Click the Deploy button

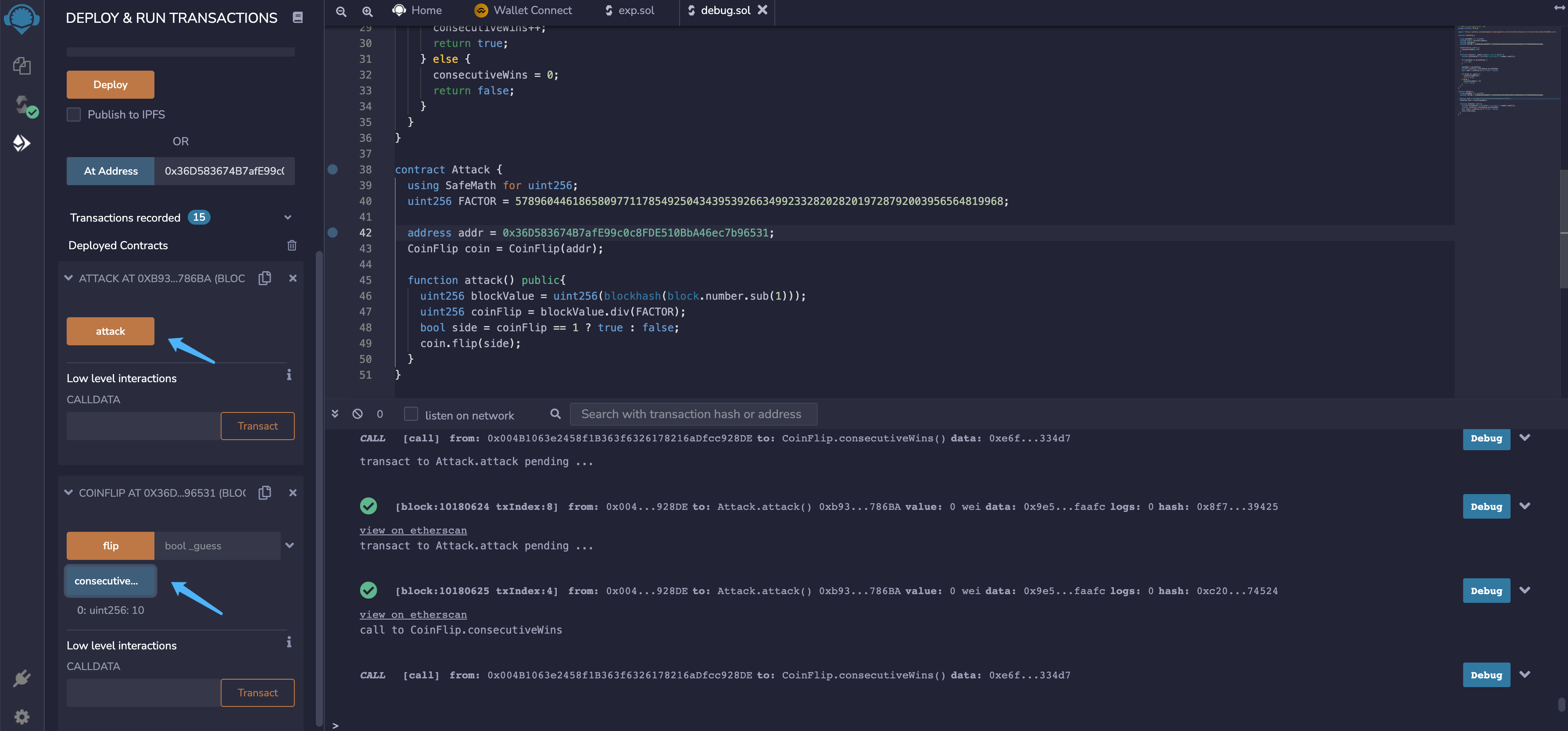pyautogui.click(x=110, y=85)
